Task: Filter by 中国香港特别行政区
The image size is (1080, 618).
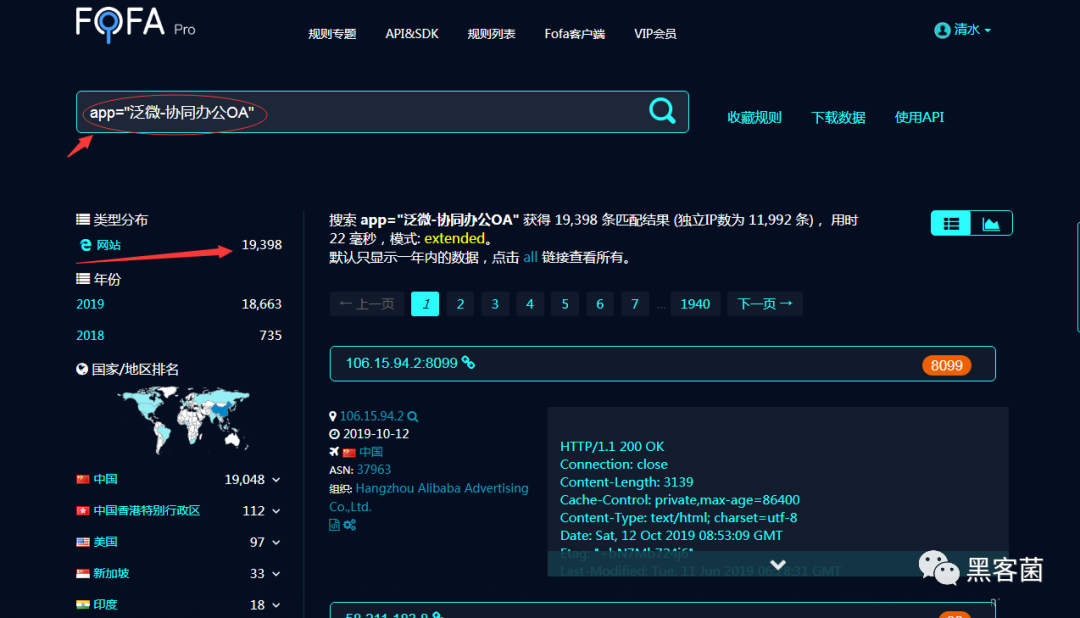Action: [x=147, y=511]
